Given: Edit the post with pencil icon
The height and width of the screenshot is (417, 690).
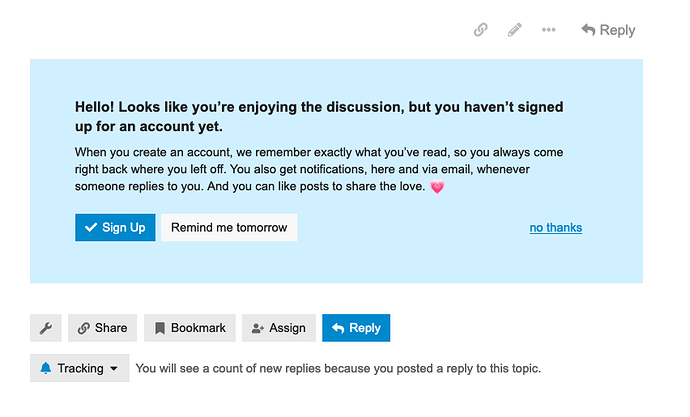Looking at the screenshot, I should point(514,30).
